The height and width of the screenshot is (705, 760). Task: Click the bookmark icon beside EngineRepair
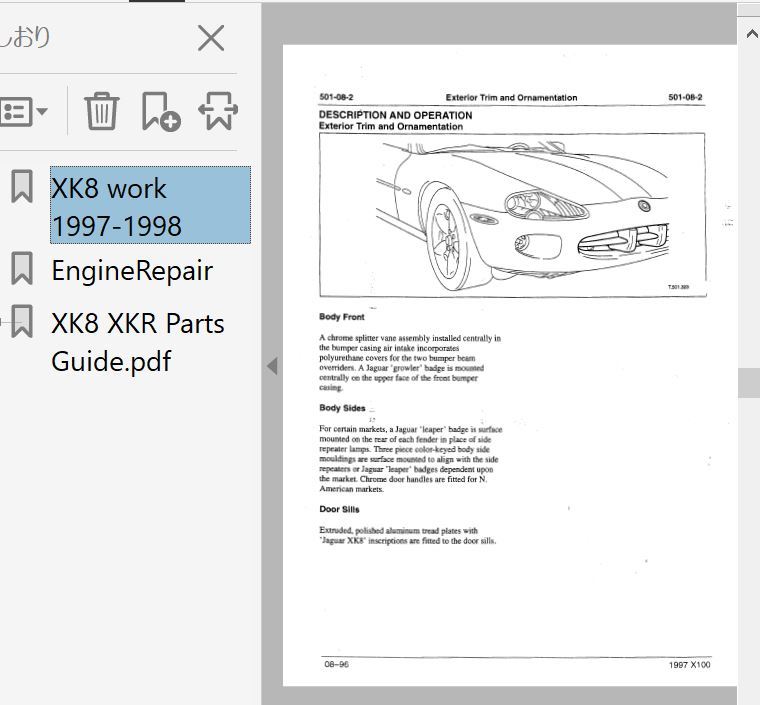pyautogui.click(x=22, y=268)
